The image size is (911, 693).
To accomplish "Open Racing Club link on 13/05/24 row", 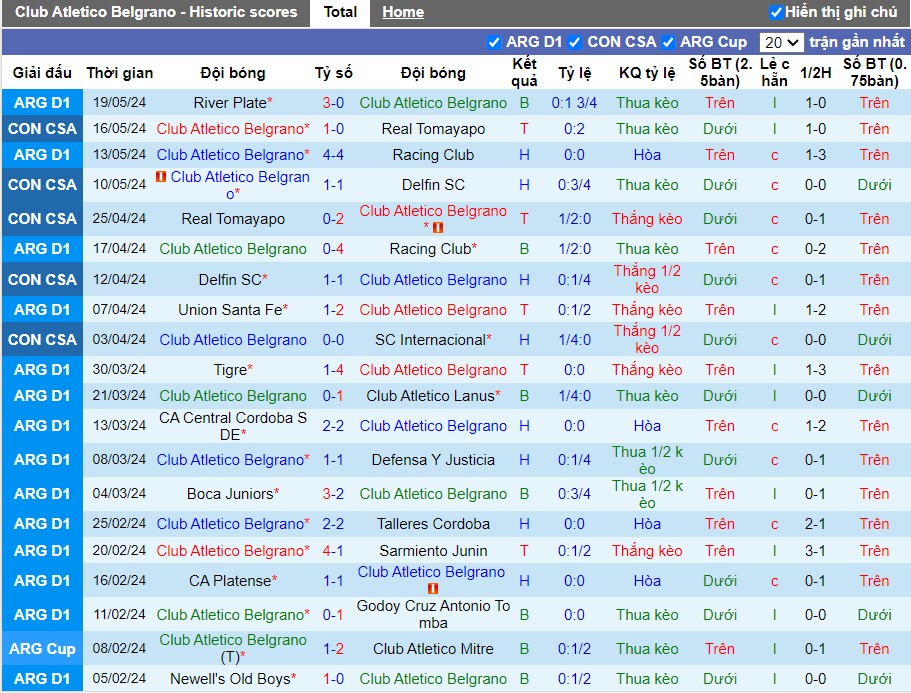I will (433, 155).
